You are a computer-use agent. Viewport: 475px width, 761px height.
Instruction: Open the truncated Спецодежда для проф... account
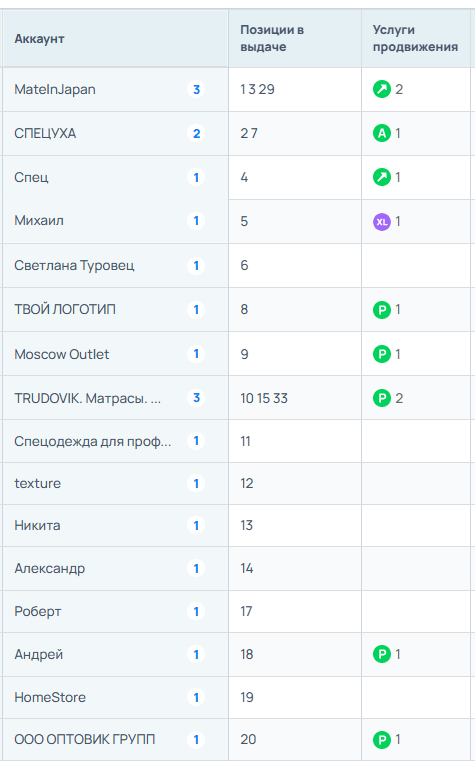93,442
